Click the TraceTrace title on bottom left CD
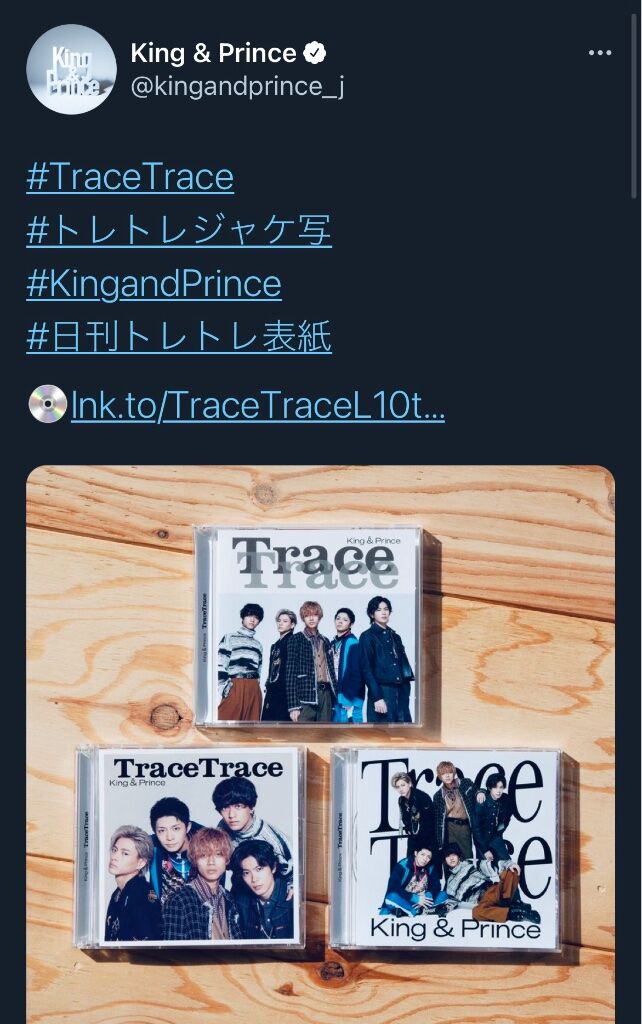 [199, 768]
